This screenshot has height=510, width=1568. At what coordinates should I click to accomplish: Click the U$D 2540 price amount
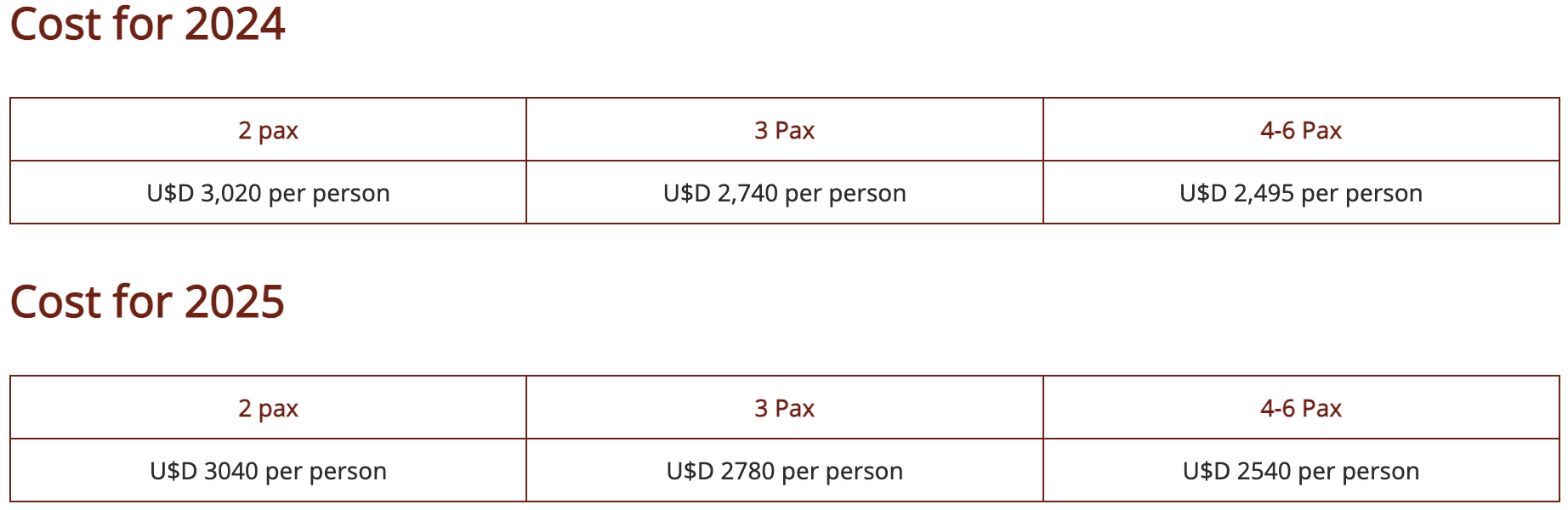pyautogui.click(x=1236, y=471)
